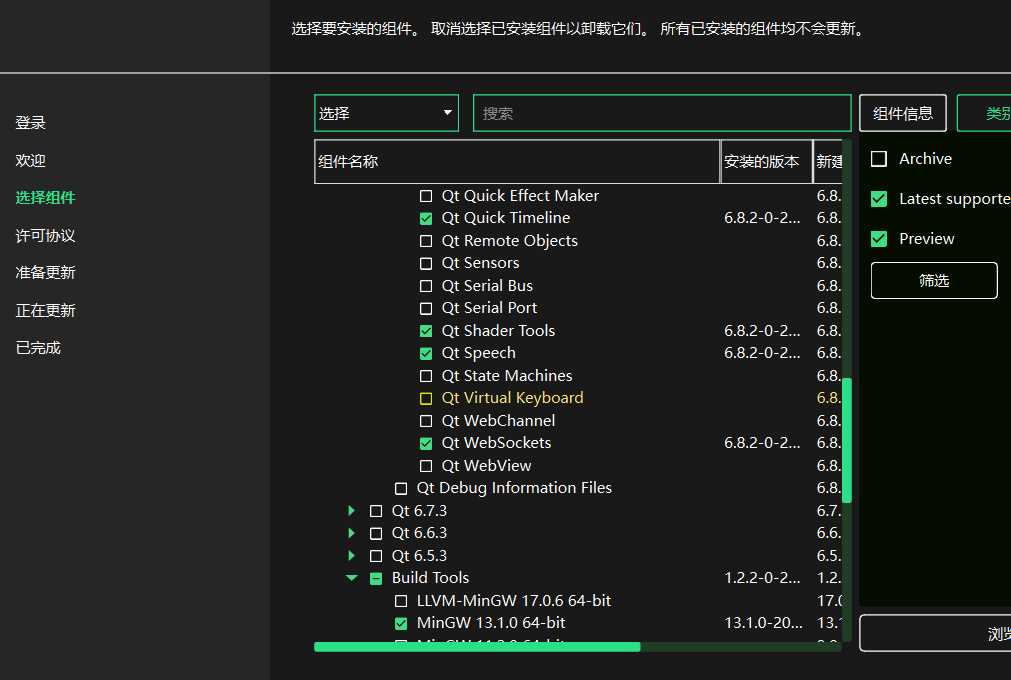Screen dimensions: 1011x680
Task: Check LLVM-MinGW 17.0.6 64-bit checkbox
Action: click(x=401, y=601)
